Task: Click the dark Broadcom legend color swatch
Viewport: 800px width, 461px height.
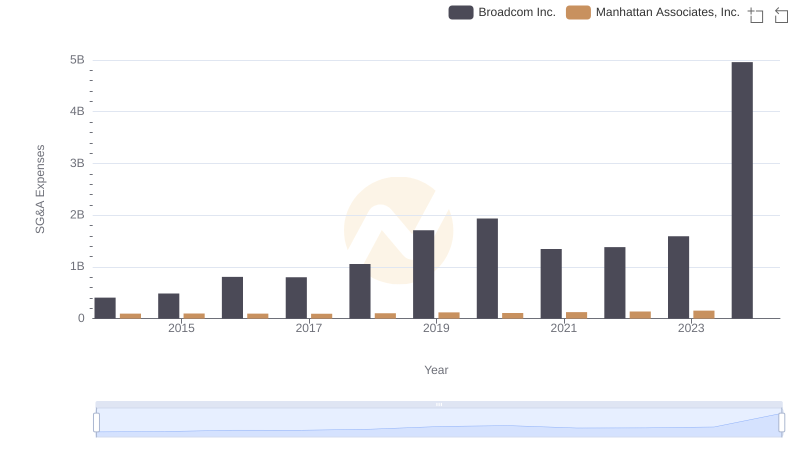Action: [461, 12]
